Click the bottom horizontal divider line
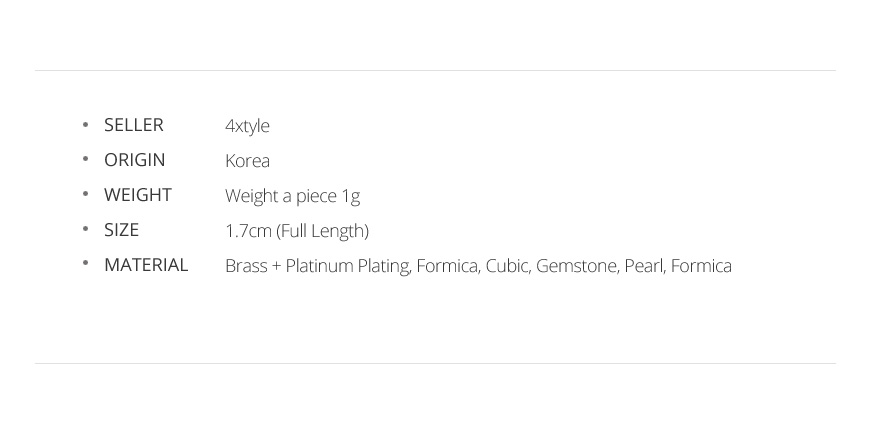 (x=435, y=363)
